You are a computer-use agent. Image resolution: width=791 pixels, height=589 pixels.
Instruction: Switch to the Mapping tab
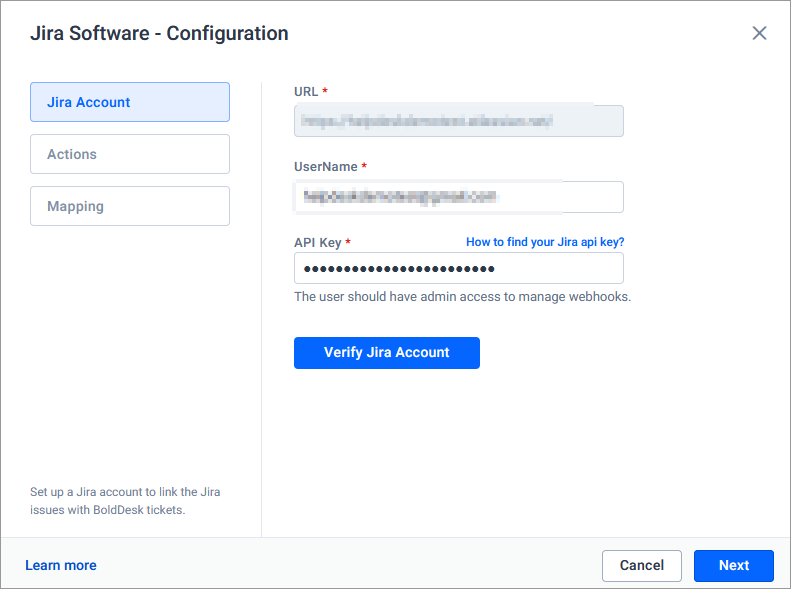[x=130, y=206]
